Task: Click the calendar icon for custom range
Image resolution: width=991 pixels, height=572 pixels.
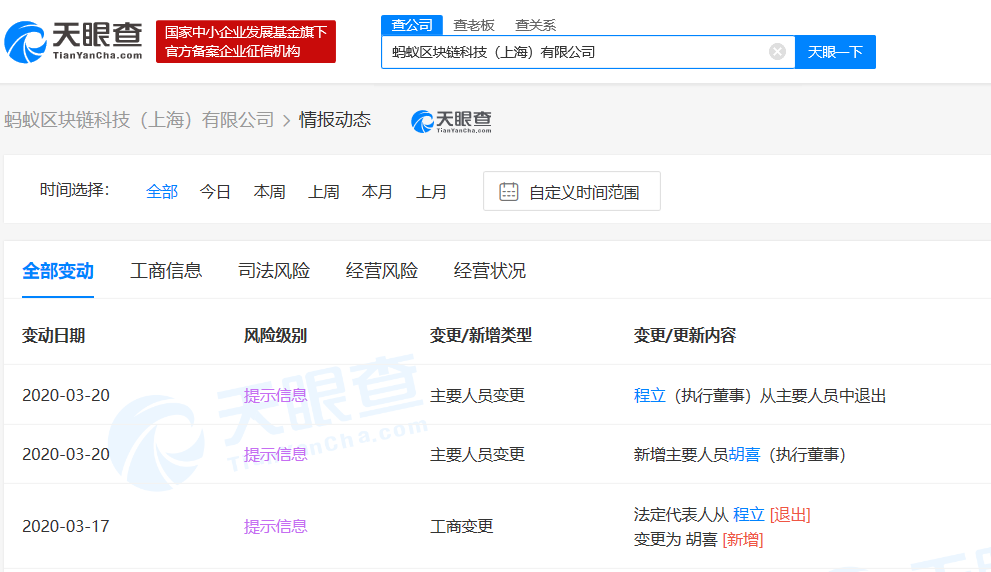Action: coord(508,192)
